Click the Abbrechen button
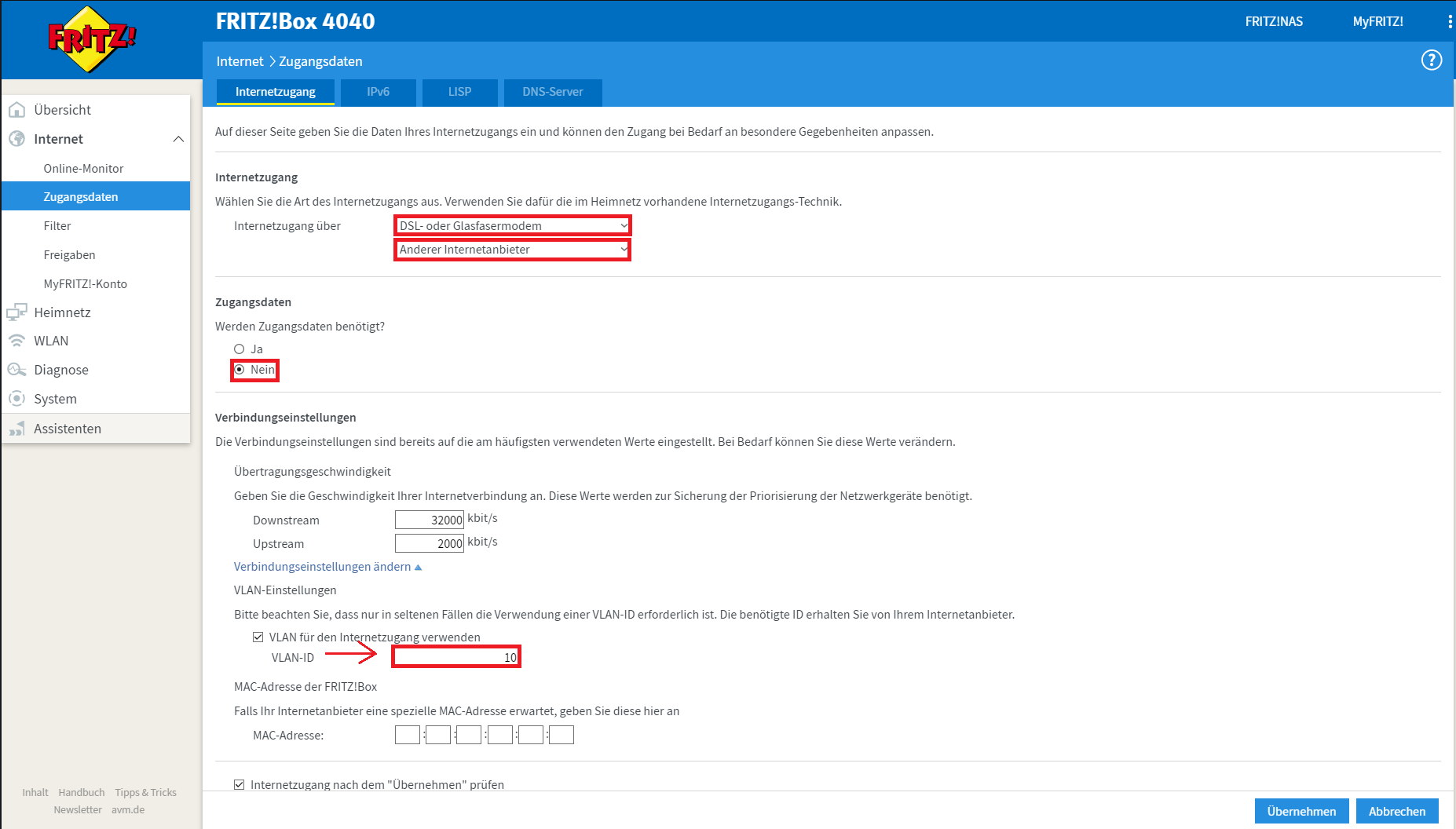 pos(1397,811)
